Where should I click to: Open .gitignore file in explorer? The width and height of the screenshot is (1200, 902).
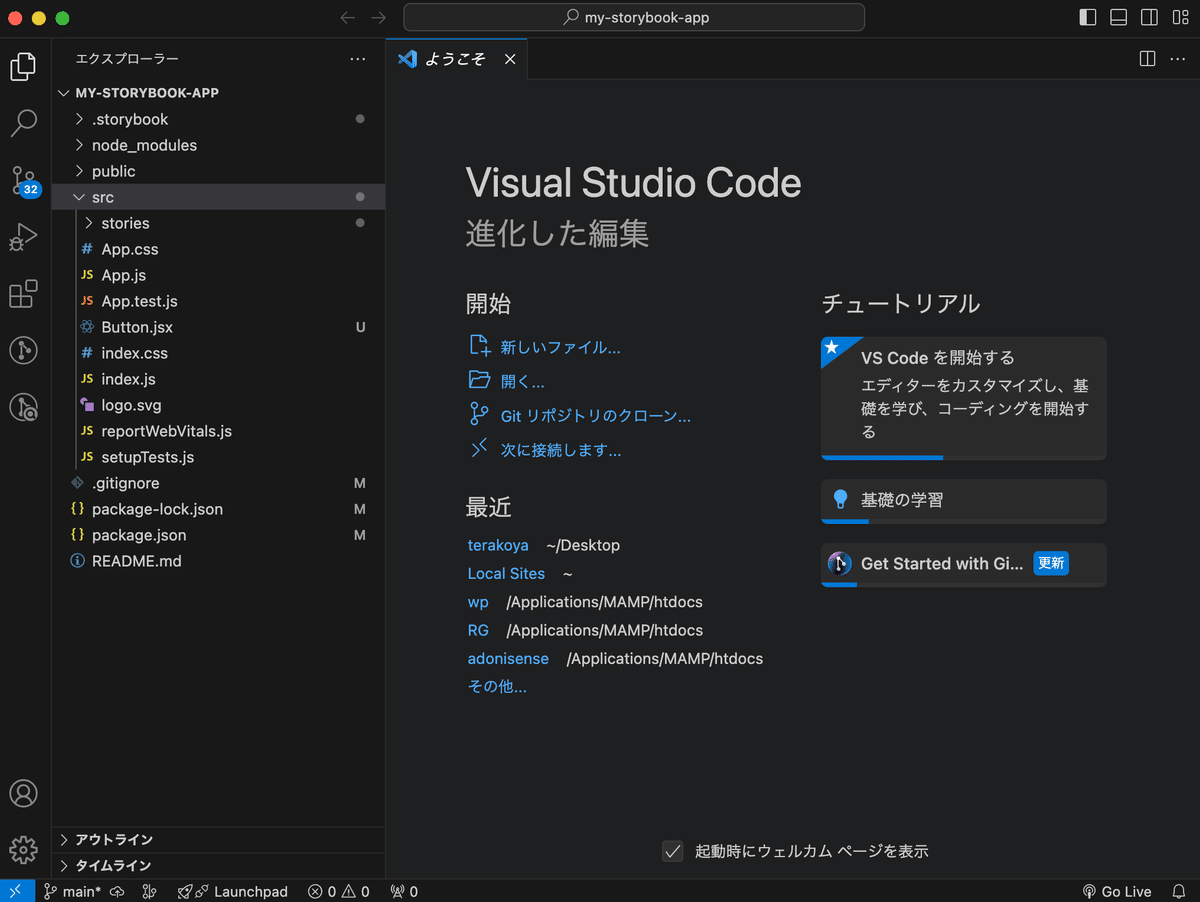tap(218, 483)
